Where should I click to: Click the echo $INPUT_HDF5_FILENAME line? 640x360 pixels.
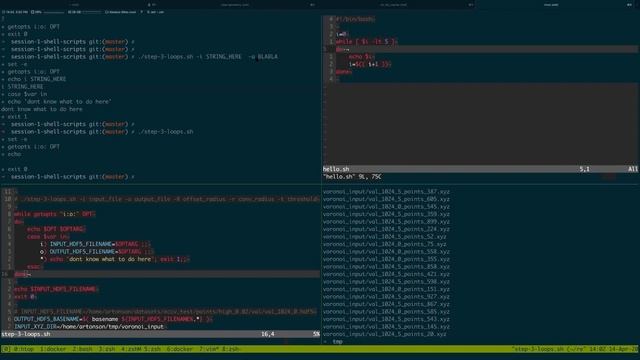pyautogui.click(x=56, y=289)
